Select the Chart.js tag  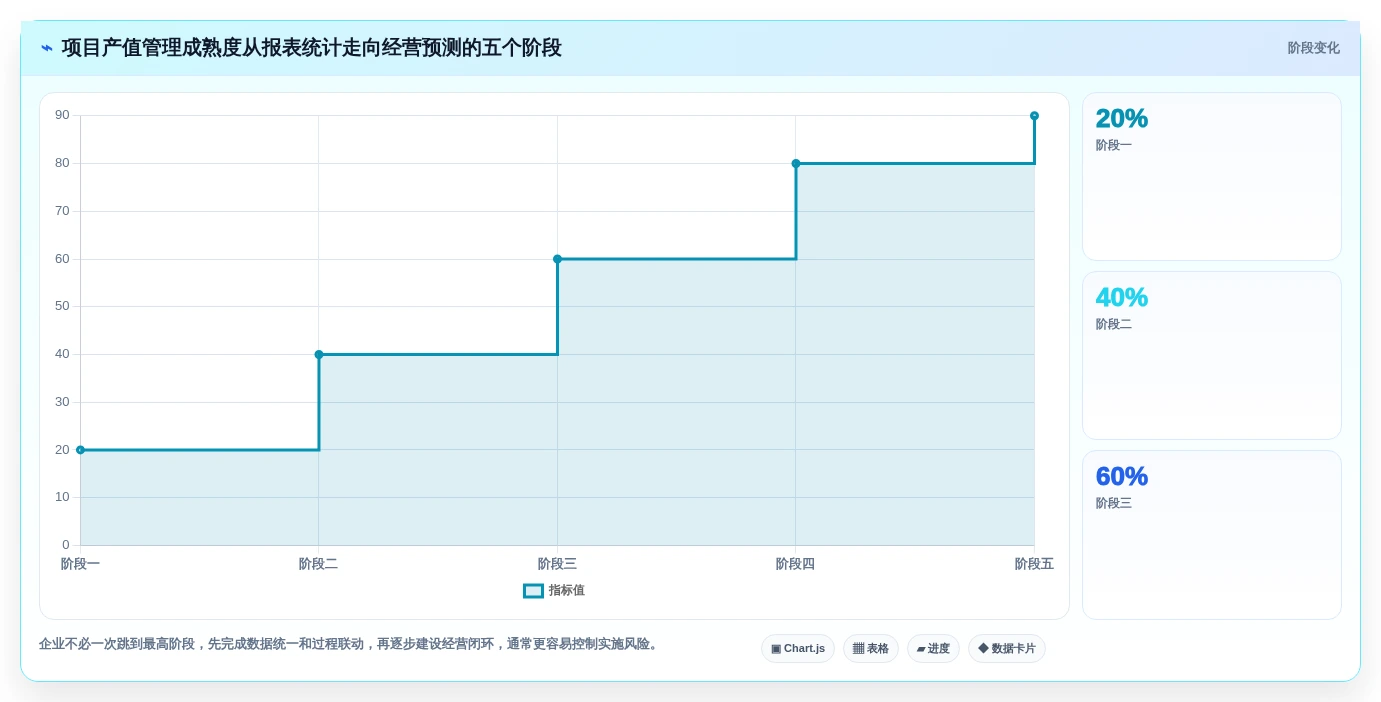pos(798,649)
